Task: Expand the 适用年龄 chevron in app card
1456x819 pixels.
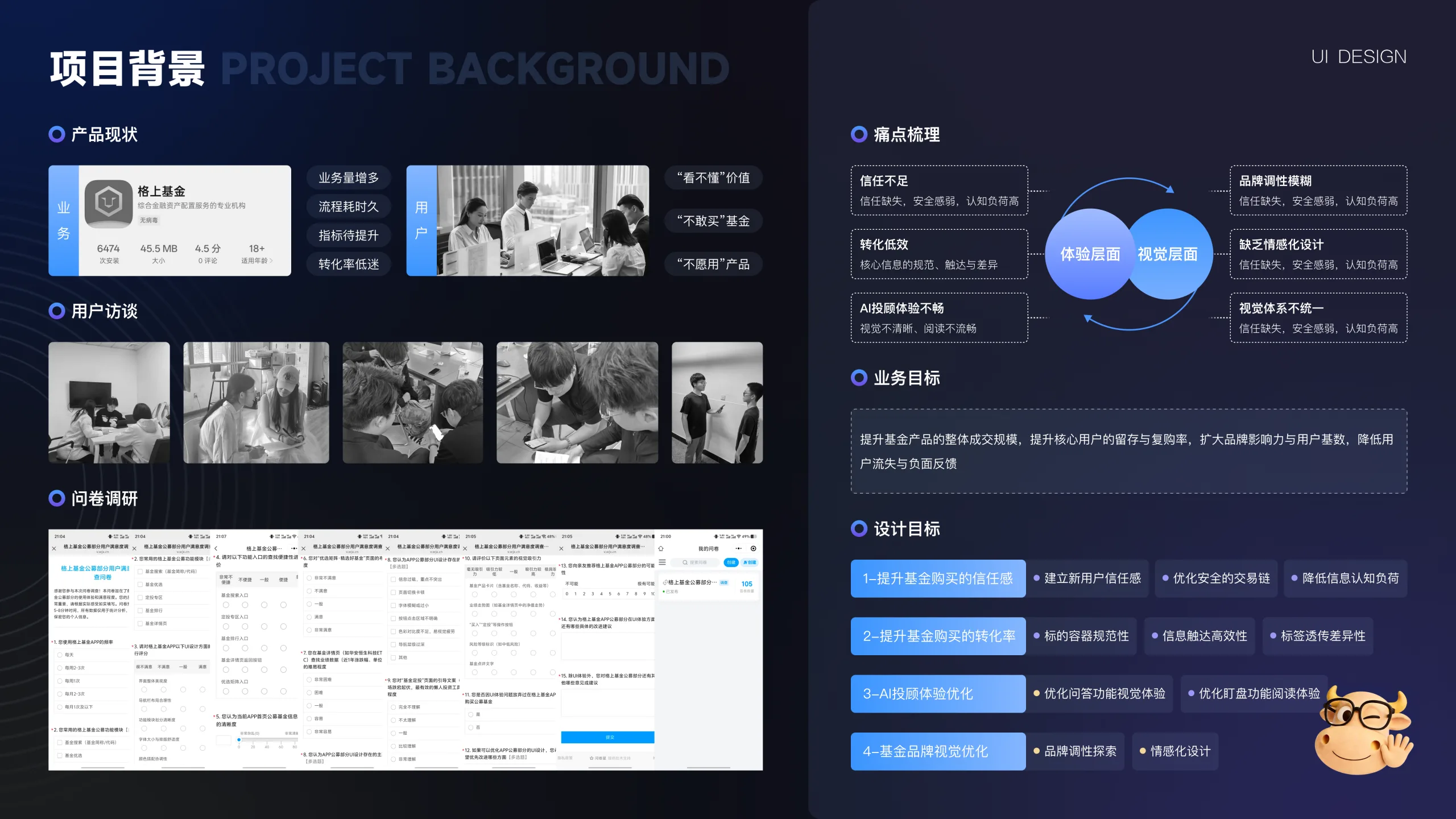Action: coord(271,261)
